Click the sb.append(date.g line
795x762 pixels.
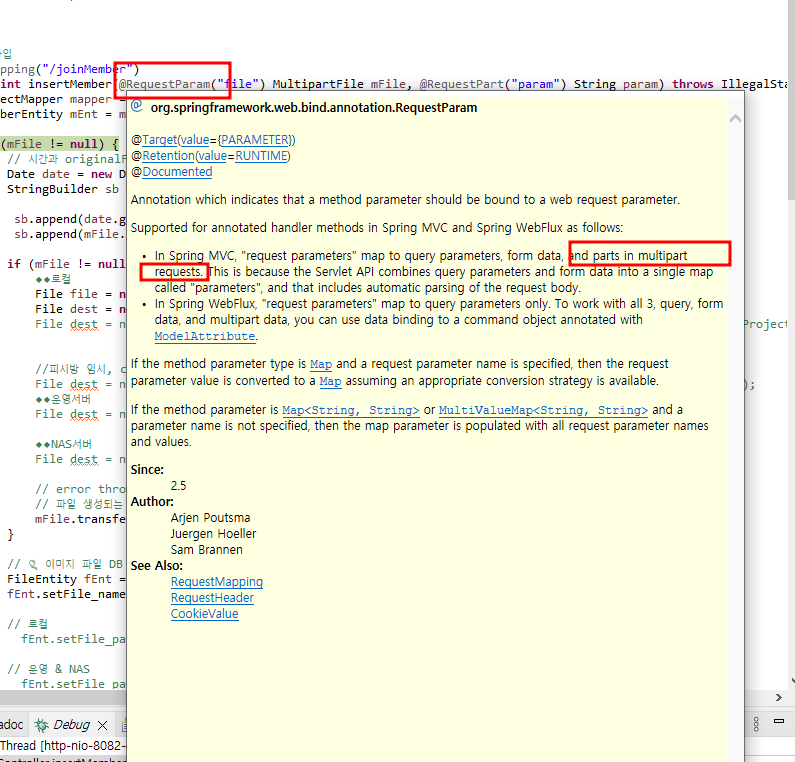pos(70,219)
